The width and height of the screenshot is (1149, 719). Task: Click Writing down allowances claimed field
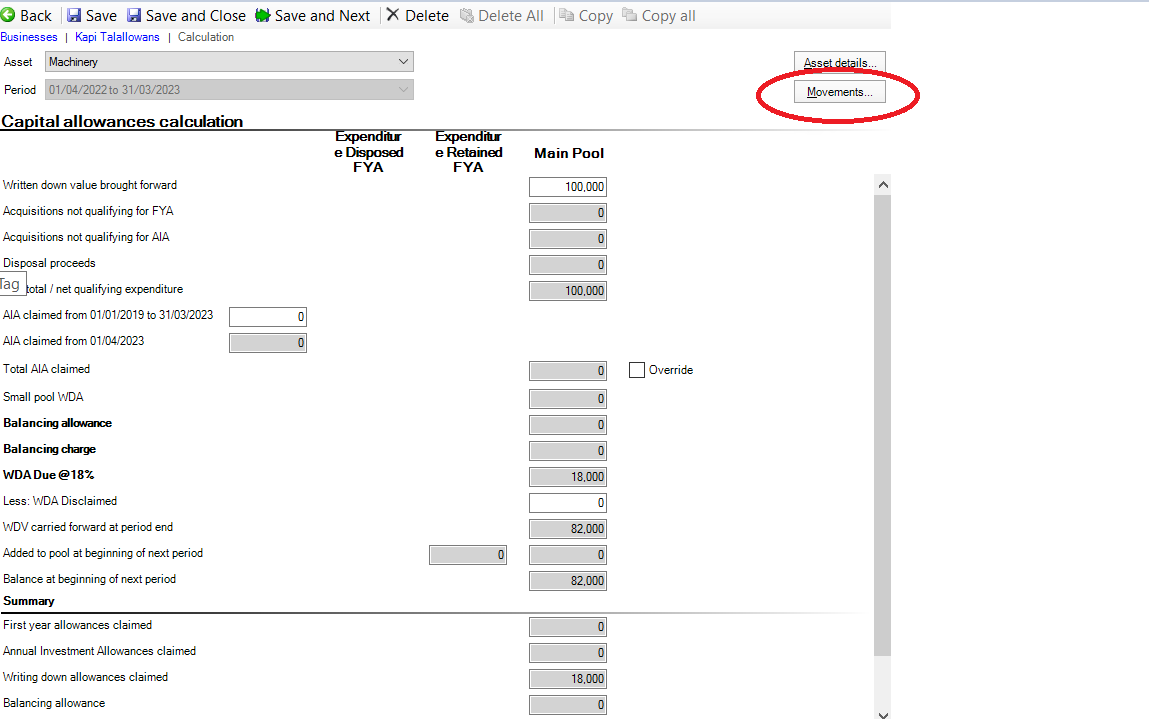click(x=568, y=679)
